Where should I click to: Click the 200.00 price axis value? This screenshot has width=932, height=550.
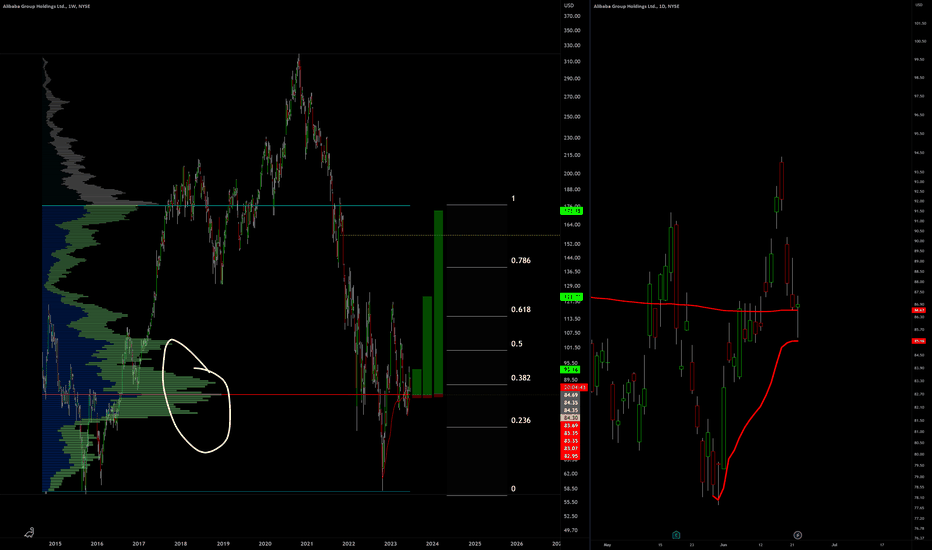pyautogui.click(x=572, y=174)
